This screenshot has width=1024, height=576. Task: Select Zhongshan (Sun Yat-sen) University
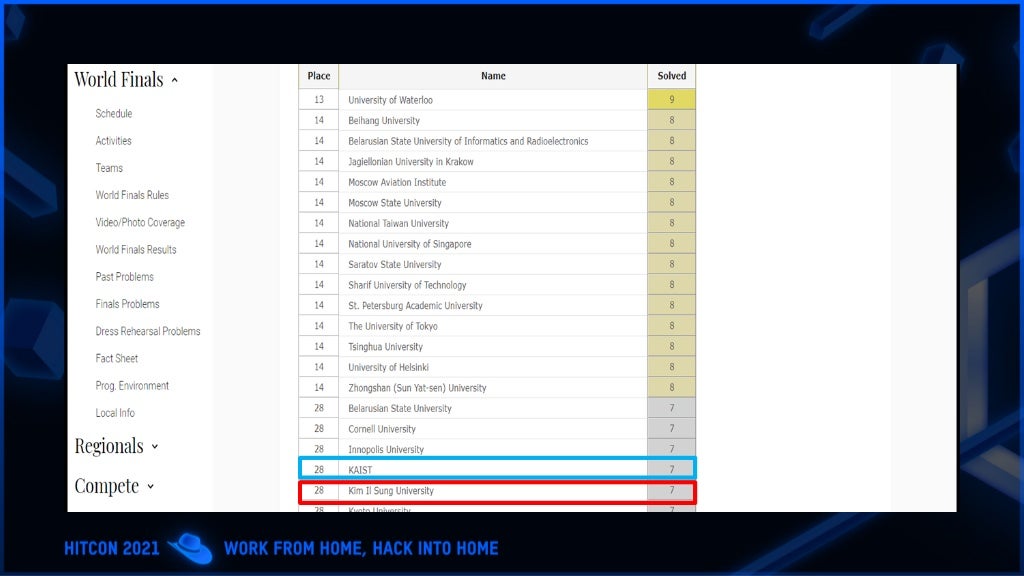(x=417, y=388)
